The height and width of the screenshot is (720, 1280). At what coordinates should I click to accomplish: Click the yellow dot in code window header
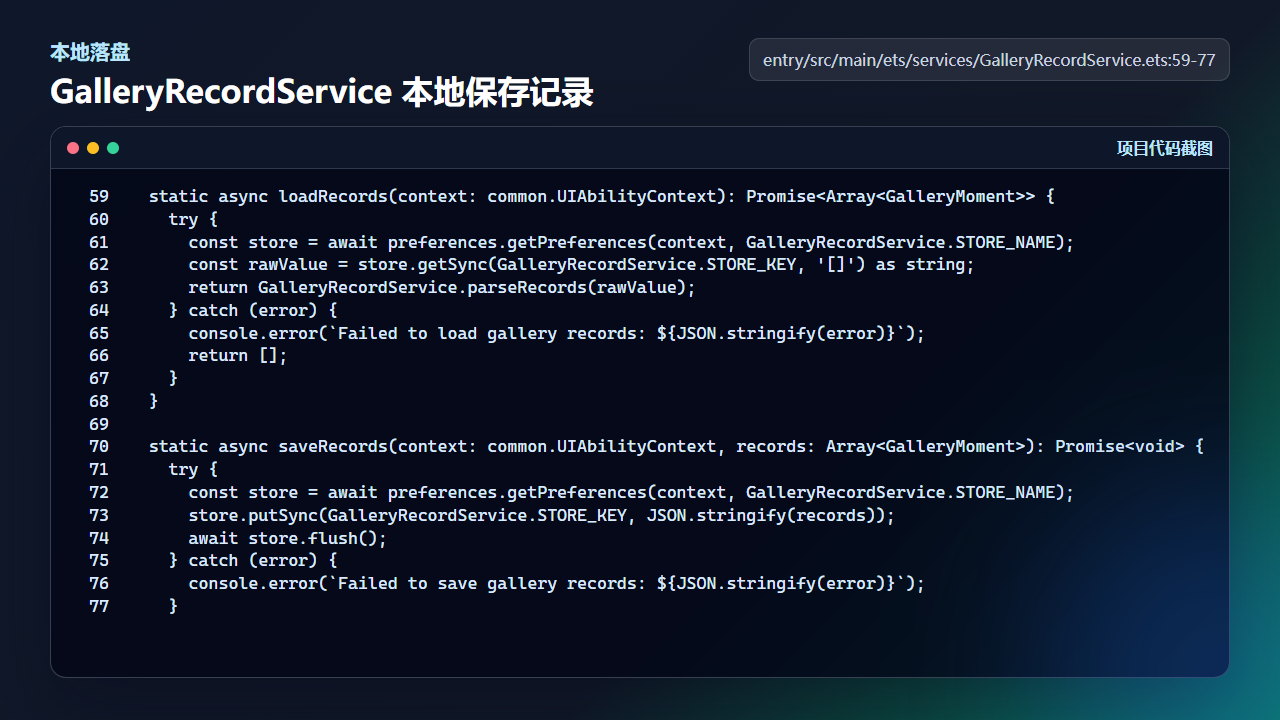tap(93, 148)
